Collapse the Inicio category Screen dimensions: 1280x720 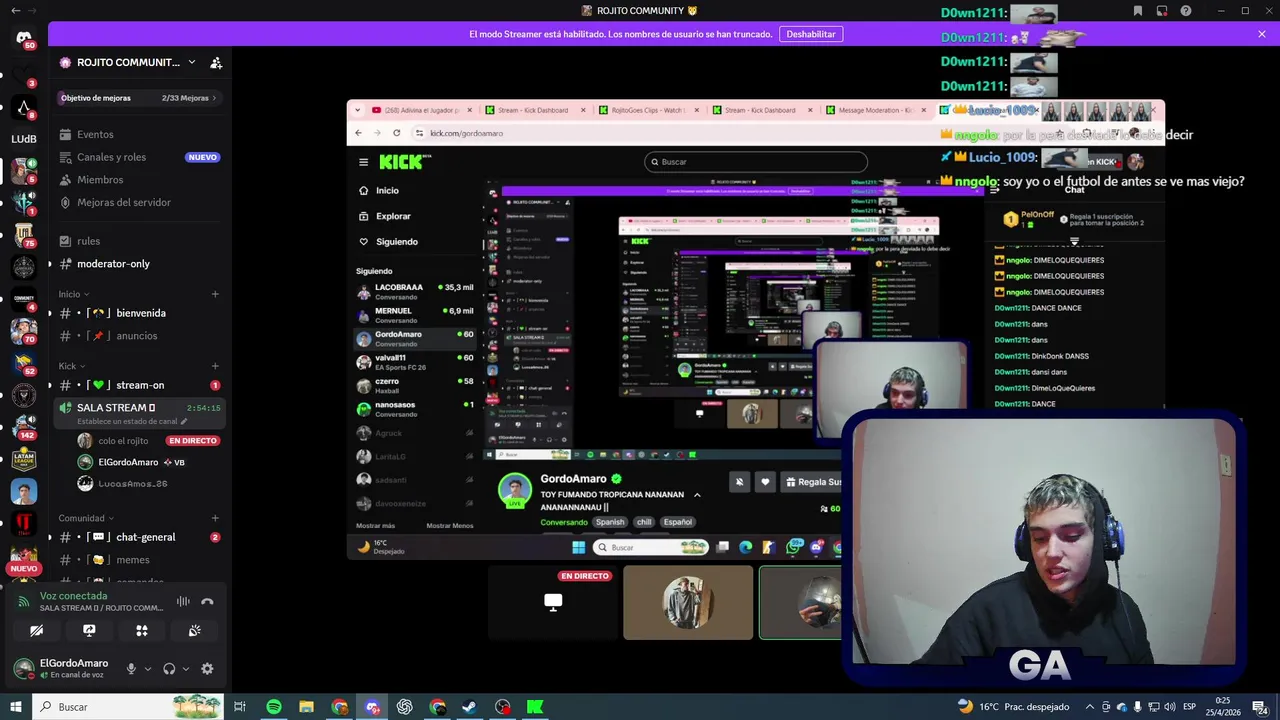[x=74, y=294]
